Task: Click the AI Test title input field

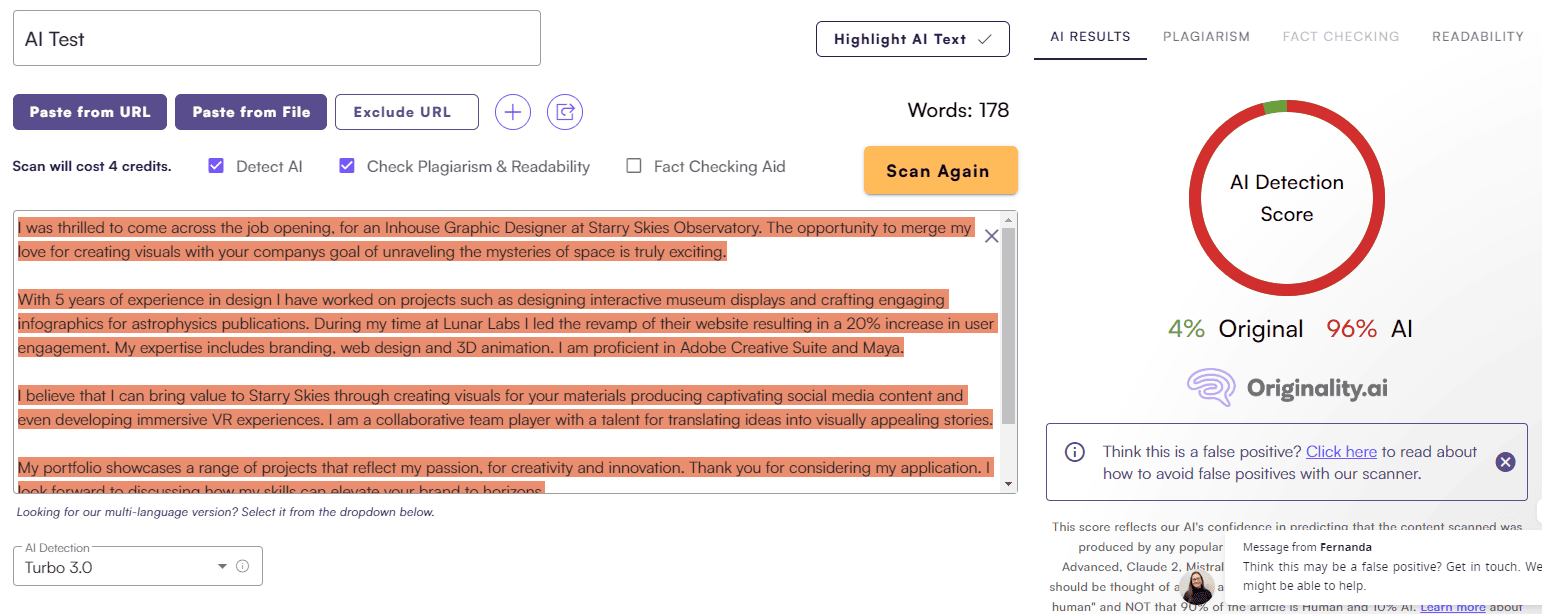Action: pyautogui.click(x=277, y=39)
